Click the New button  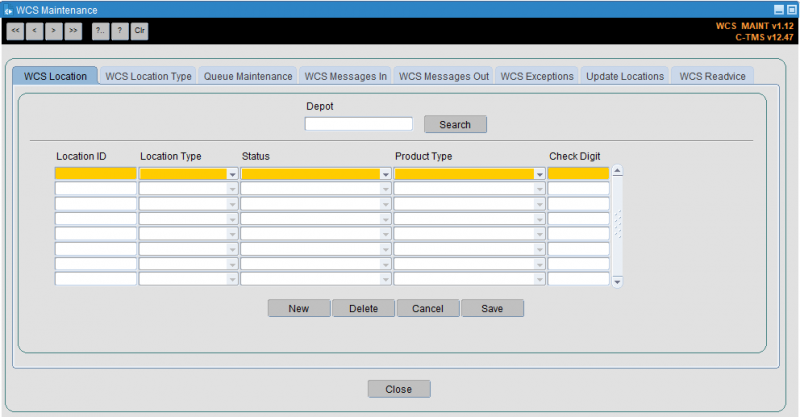[299, 308]
